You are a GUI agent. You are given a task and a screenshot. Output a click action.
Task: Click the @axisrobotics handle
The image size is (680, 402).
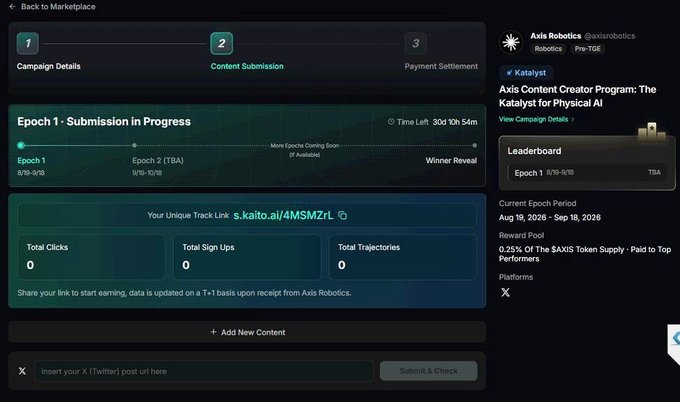coord(610,36)
